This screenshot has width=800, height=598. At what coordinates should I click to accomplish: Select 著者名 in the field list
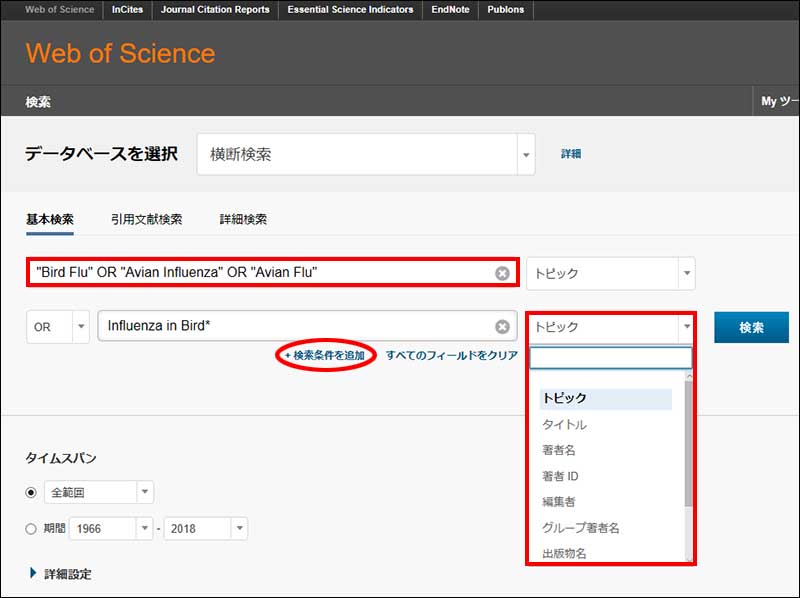tap(558, 450)
